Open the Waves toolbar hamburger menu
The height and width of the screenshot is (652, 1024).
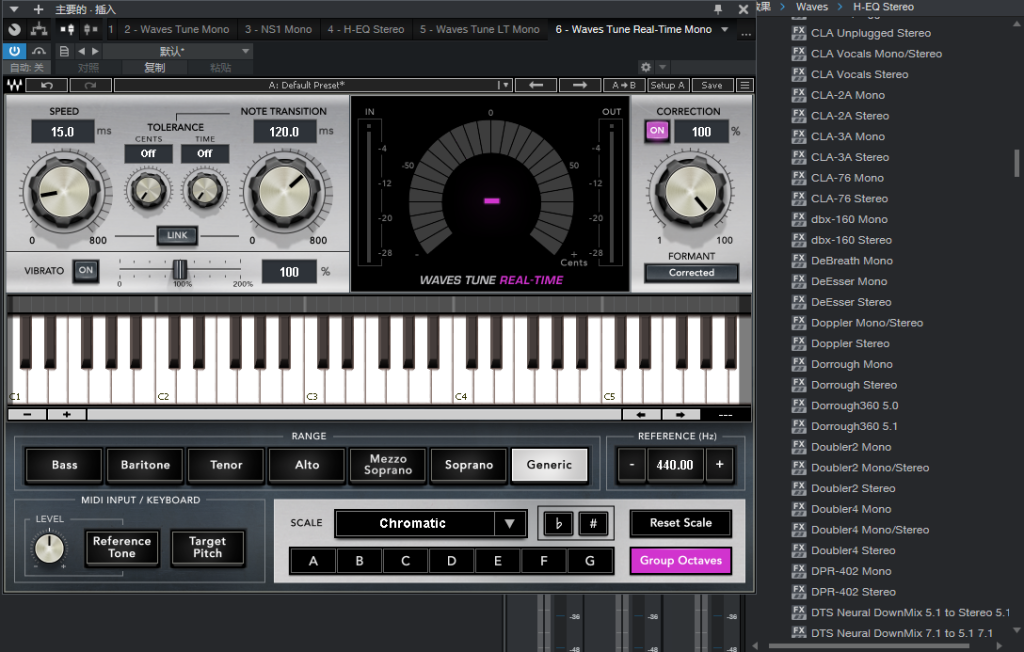[744, 85]
